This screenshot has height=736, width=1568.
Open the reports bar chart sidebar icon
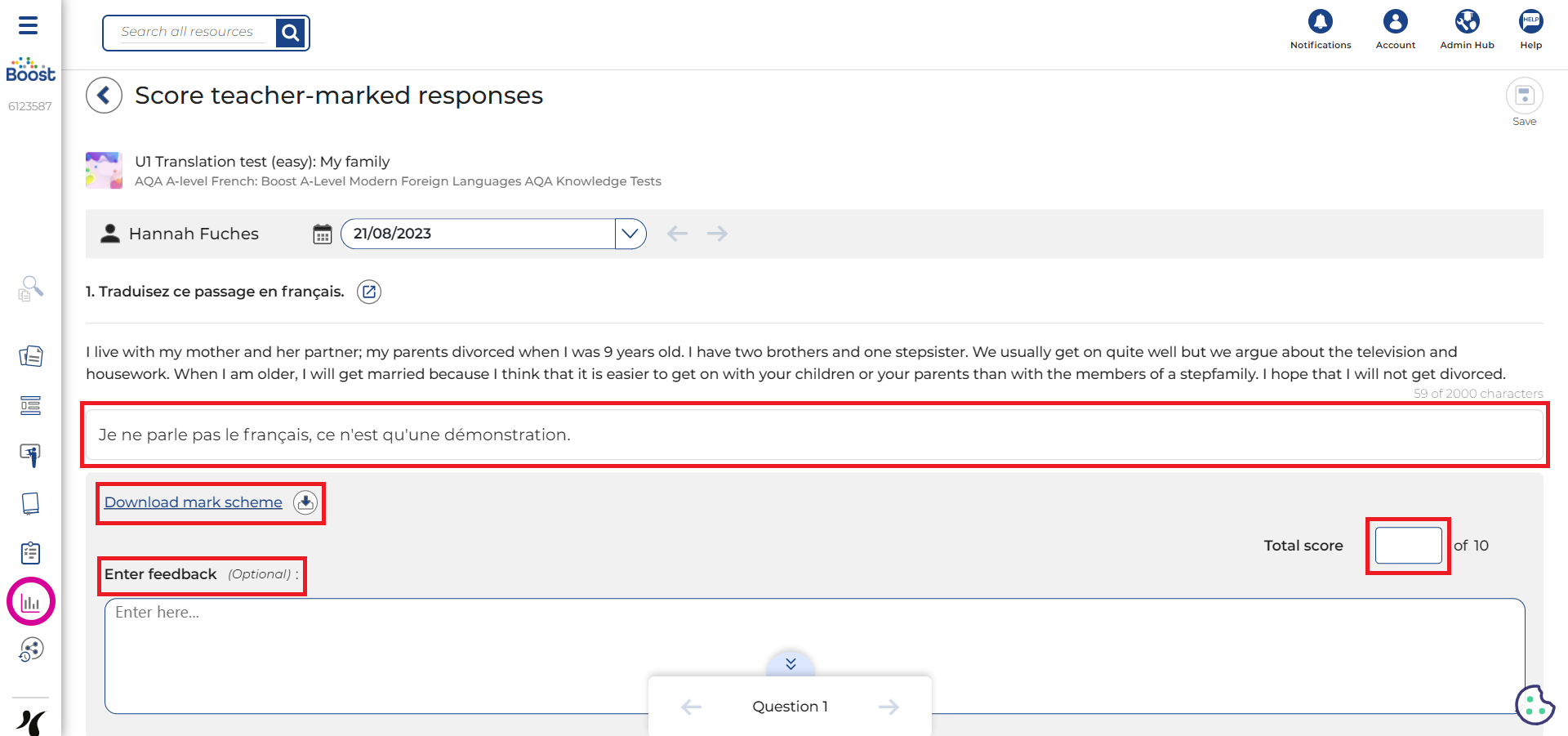[31, 602]
